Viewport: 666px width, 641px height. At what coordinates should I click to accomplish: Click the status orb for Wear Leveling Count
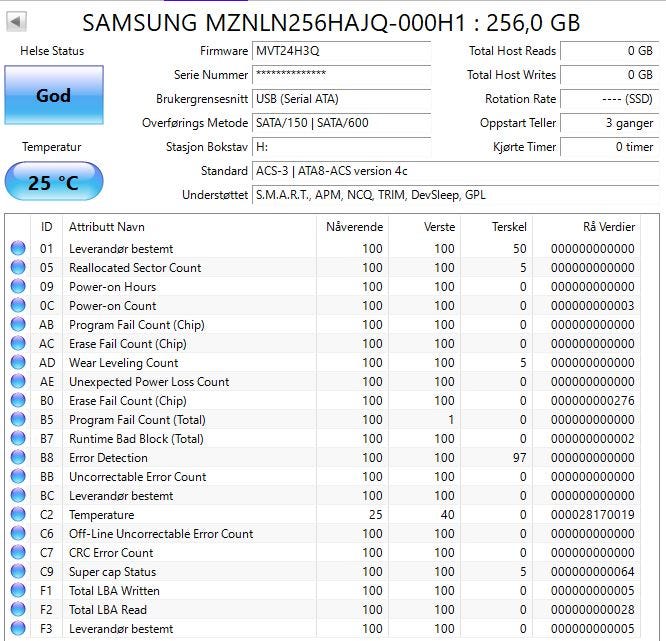[18, 362]
